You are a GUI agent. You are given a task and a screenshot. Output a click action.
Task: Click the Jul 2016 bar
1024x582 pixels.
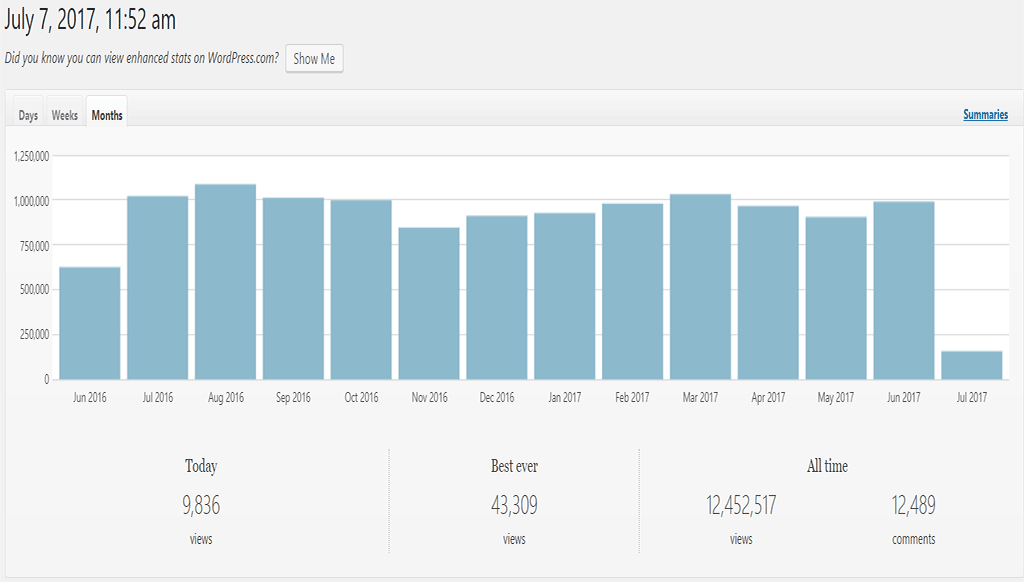coord(157,288)
